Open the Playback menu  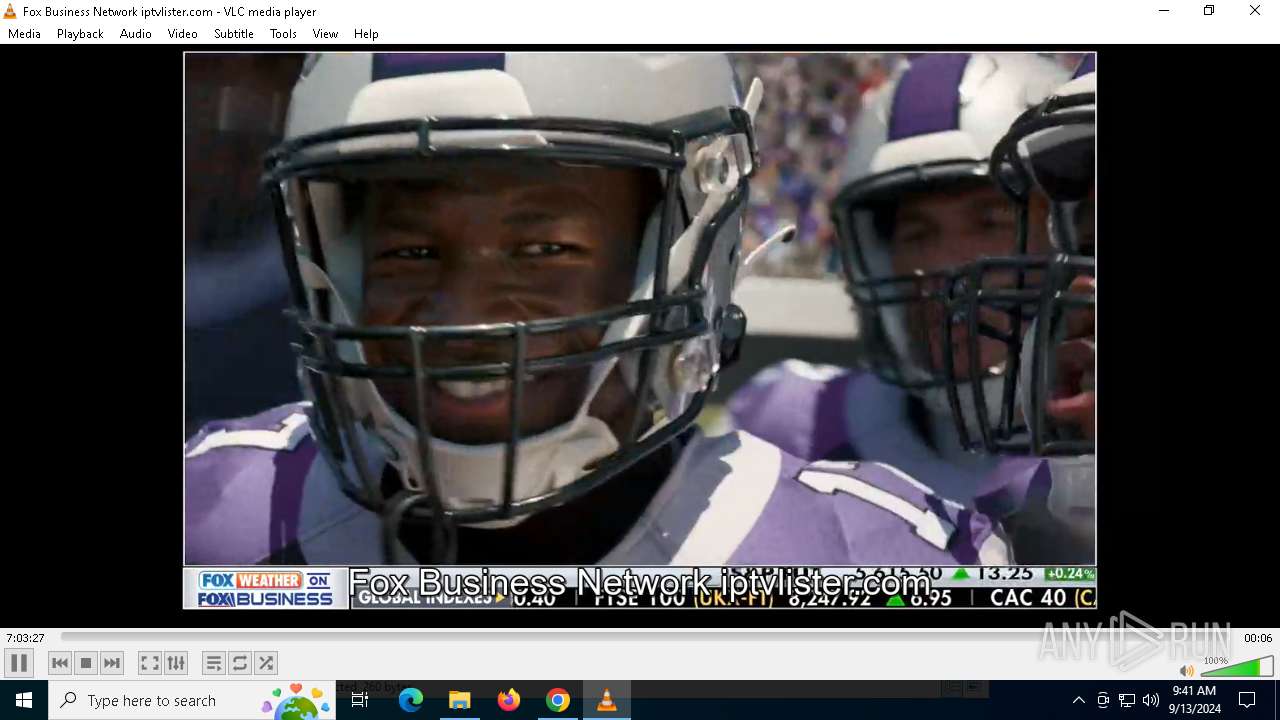pyautogui.click(x=80, y=34)
